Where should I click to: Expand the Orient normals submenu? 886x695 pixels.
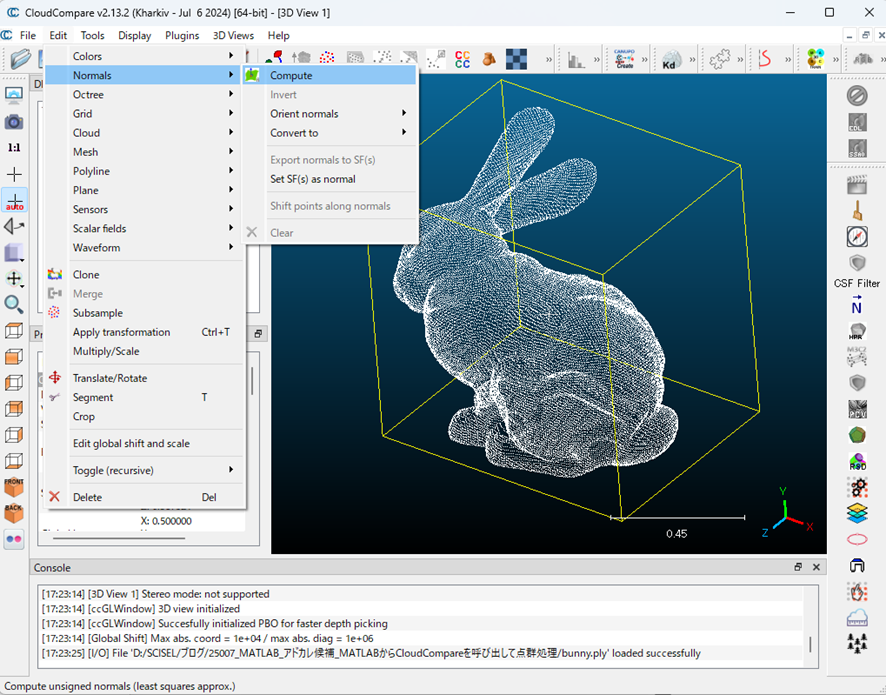(304, 114)
